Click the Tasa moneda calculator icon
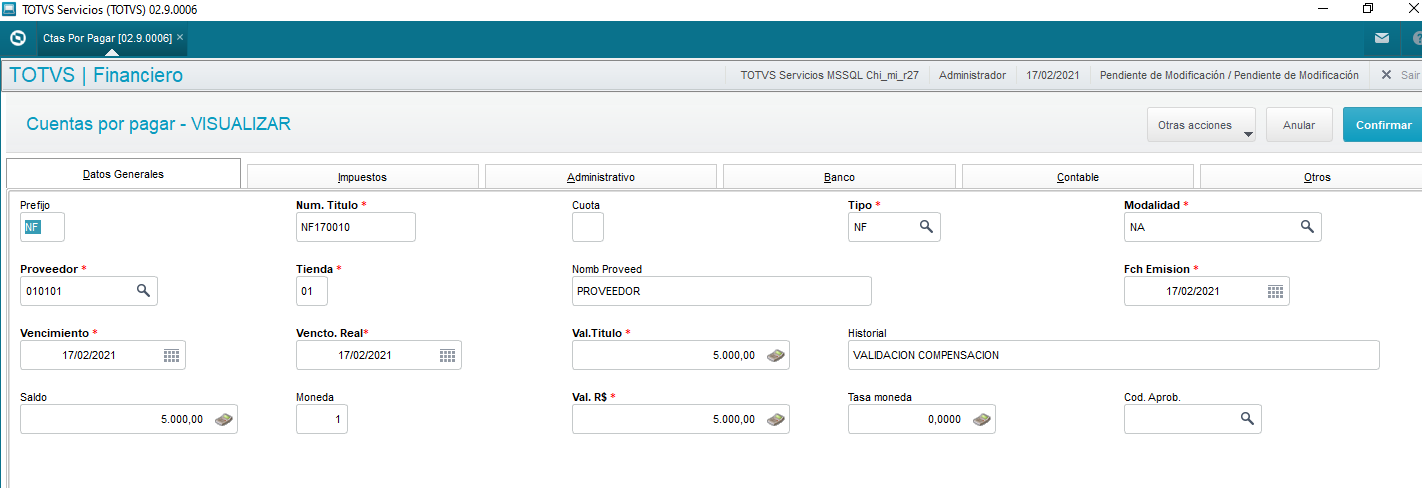The height and width of the screenshot is (488, 1422). pyautogui.click(x=981, y=419)
